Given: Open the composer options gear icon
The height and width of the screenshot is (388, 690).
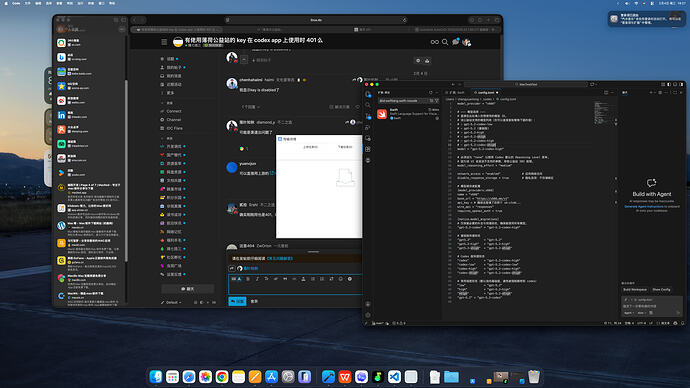Looking at the screenshot, I should [350, 279].
